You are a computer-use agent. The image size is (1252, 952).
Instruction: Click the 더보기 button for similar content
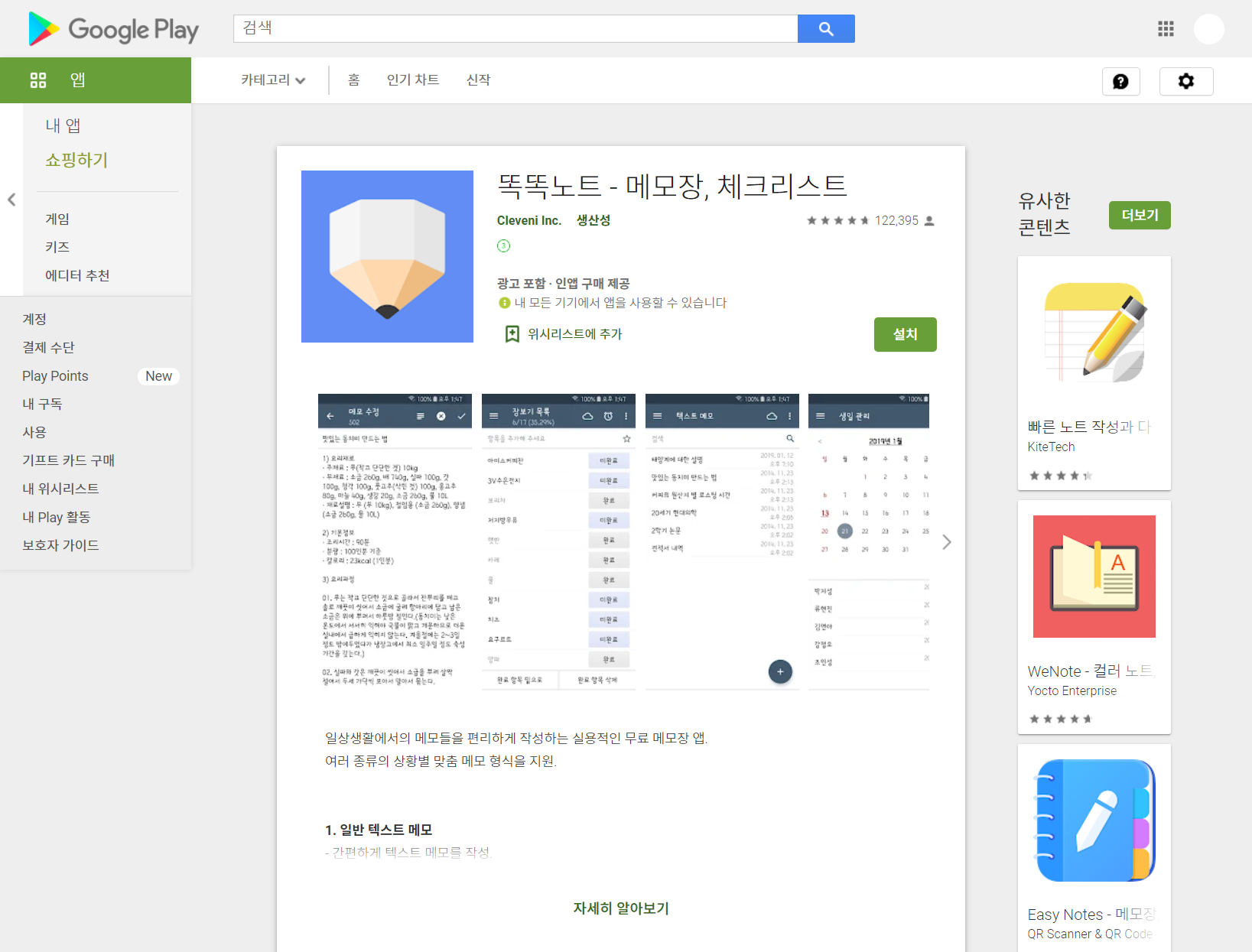pos(1140,216)
